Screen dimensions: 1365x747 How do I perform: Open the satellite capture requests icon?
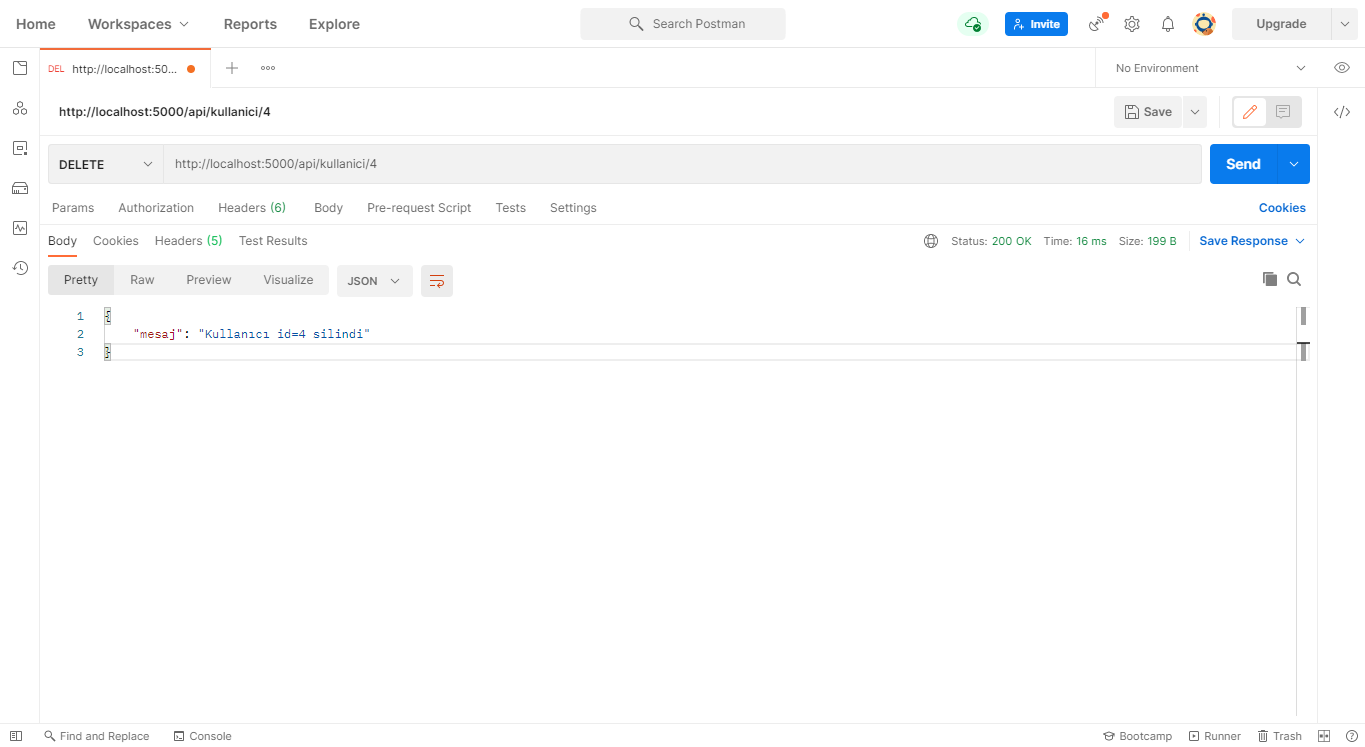click(1098, 23)
